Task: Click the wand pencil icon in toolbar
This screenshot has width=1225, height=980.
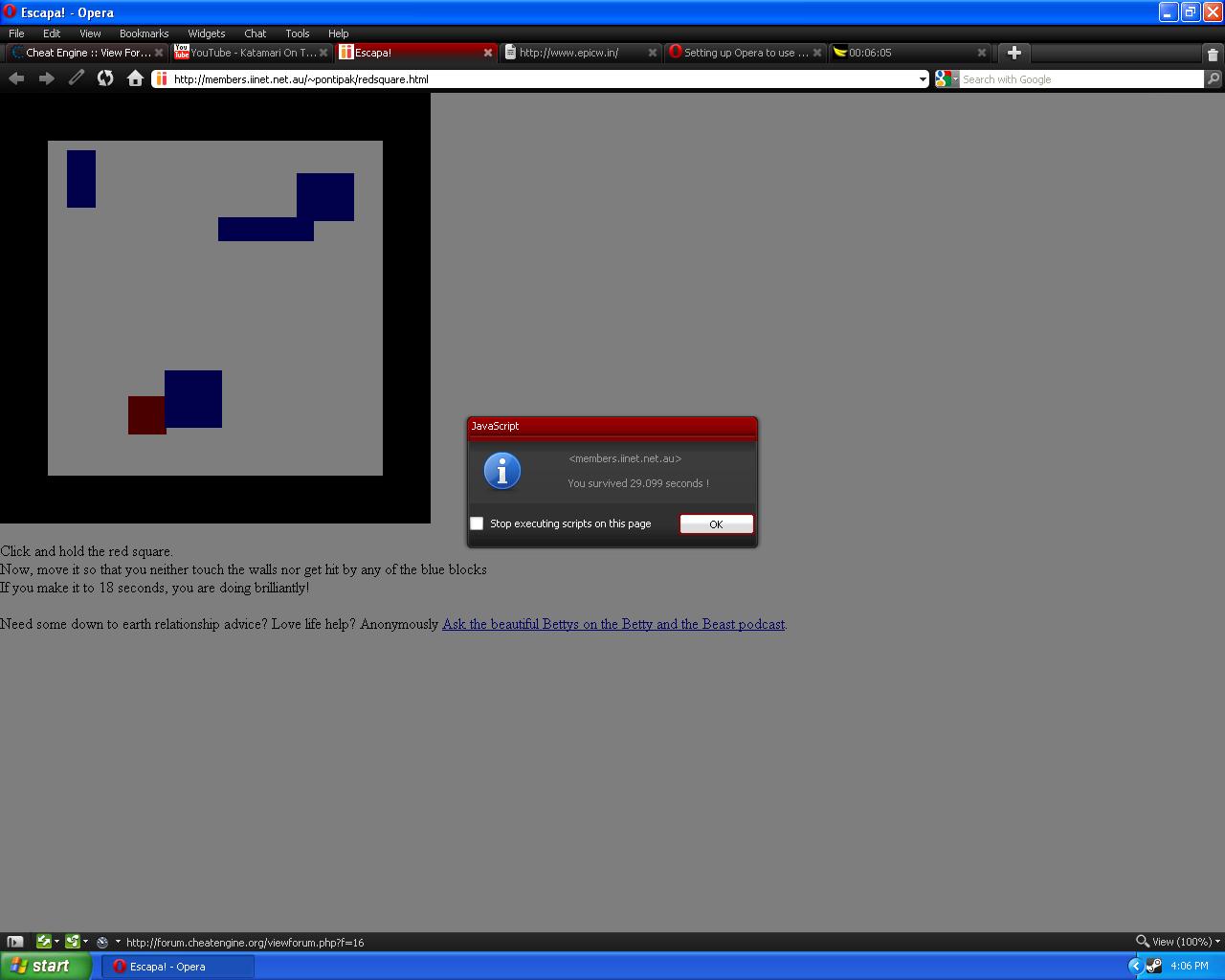Action: point(77,78)
